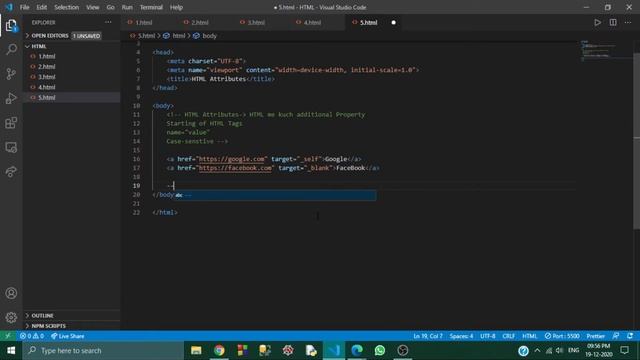This screenshot has width=640, height=360.
Task: Open the body breadcrumb dropdown
Action: pos(205,36)
